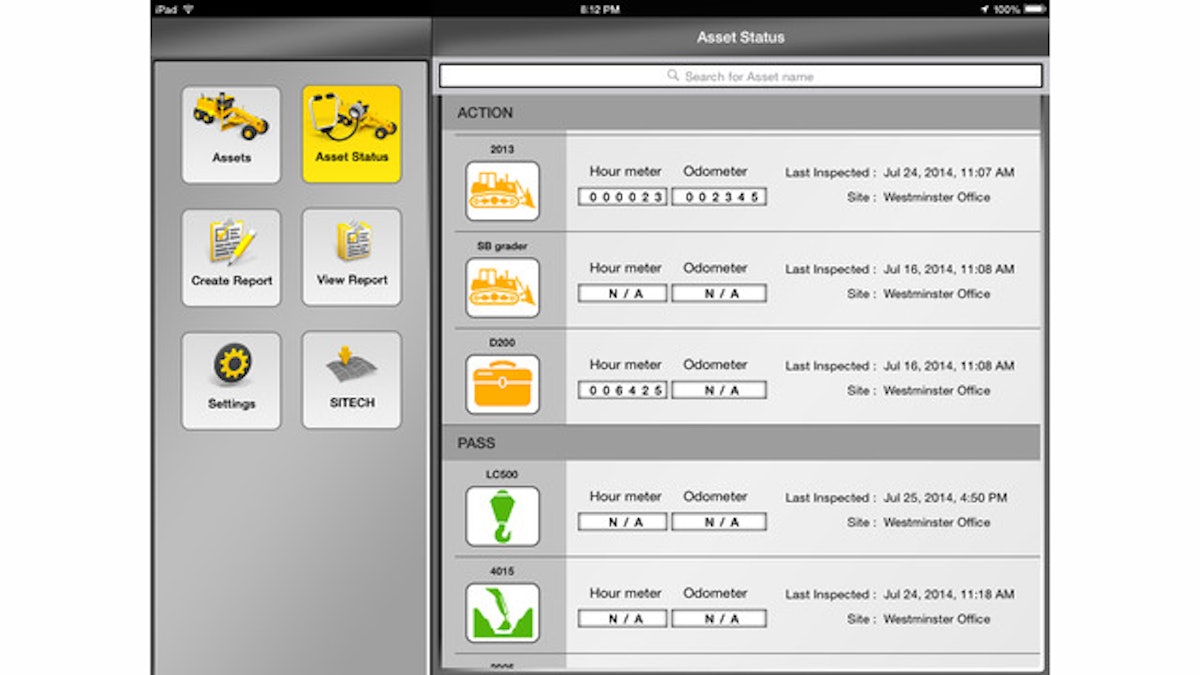Open Settings via the gear icon
This screenshot has width=1200, height=675.
(x=231, y=379)
